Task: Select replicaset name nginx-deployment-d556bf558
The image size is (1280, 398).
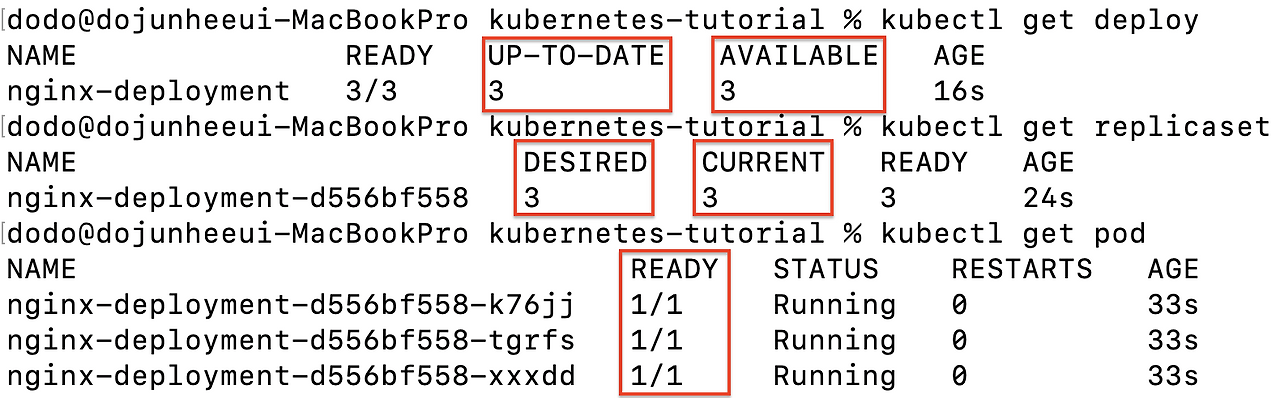Action: click(x=237, y=198)
